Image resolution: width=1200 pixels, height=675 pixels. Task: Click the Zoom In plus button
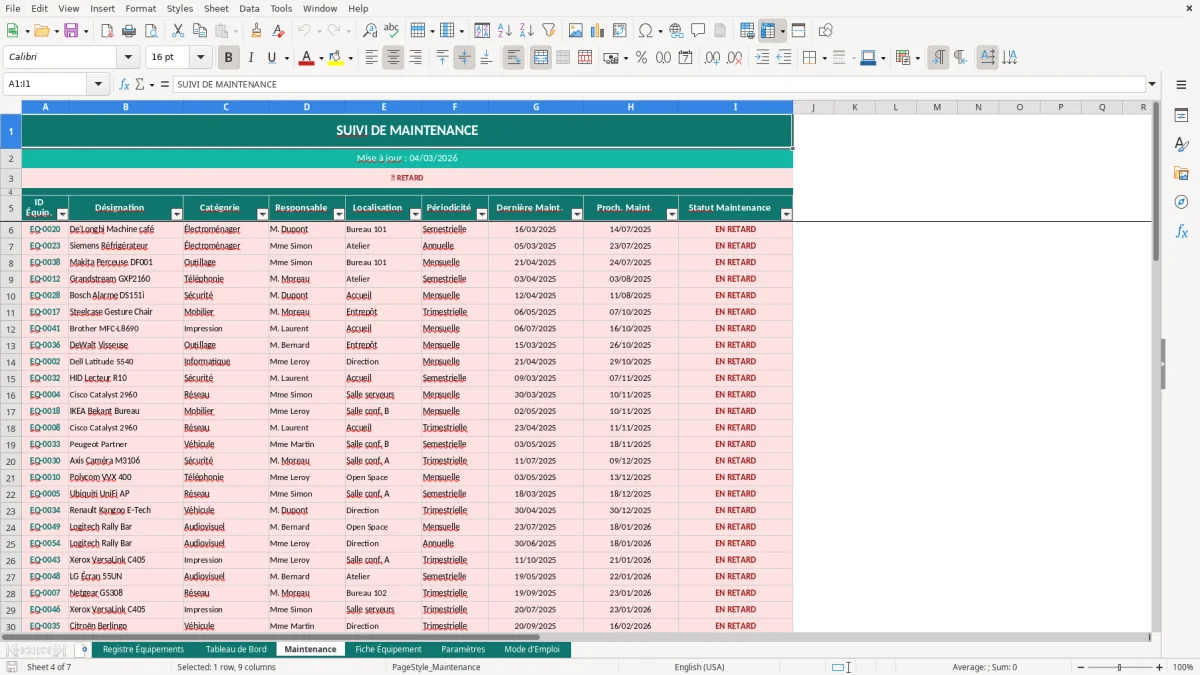(1159, 667)
